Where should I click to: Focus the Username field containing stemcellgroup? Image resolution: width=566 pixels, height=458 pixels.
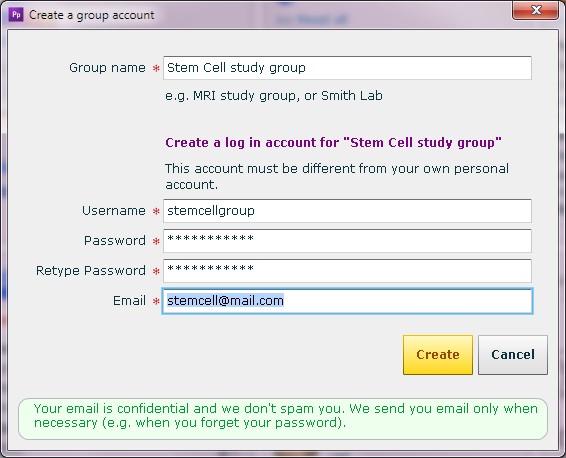(x=347, y=211)
